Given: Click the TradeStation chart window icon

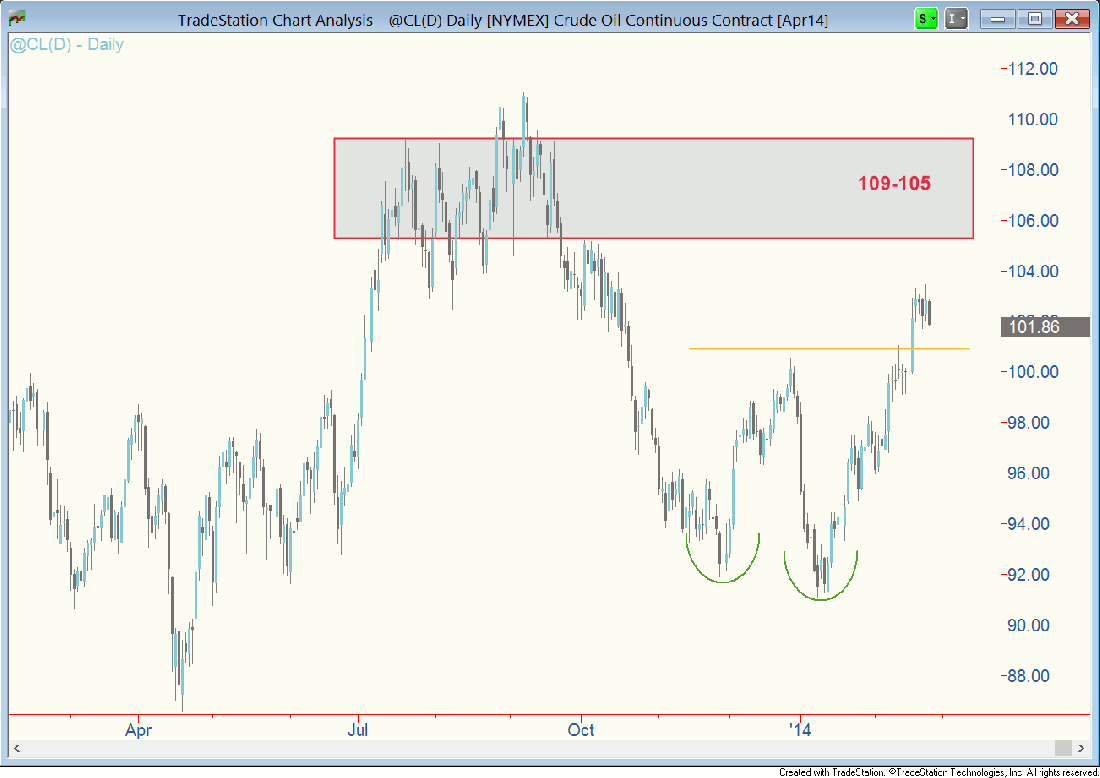Looking at the screenshot, I should (x=16, y=18).
